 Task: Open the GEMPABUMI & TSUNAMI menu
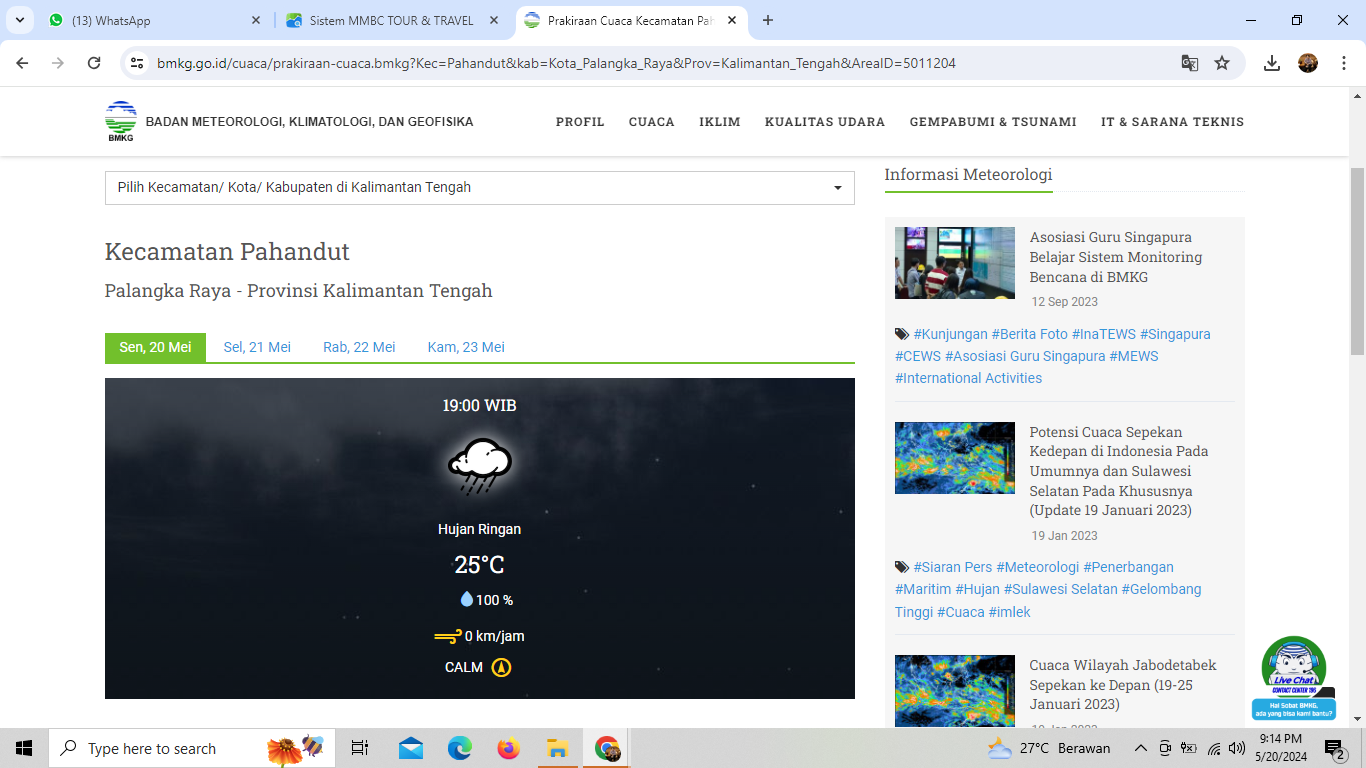993,122
